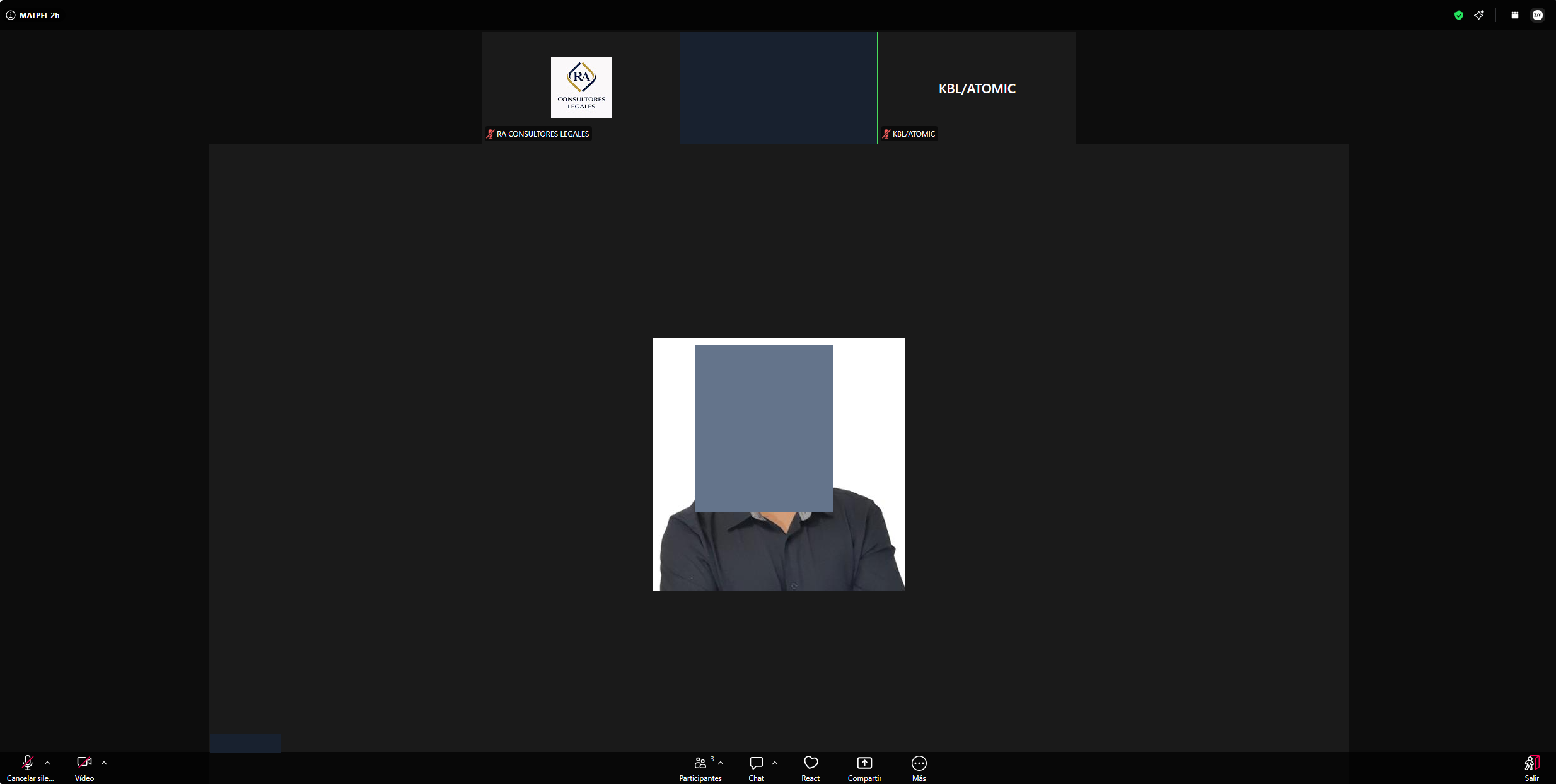Select the KBL/ATOMIC participant tile
Screen dimensions: 1556x784
pyautogui.click(x=977, y=88)
